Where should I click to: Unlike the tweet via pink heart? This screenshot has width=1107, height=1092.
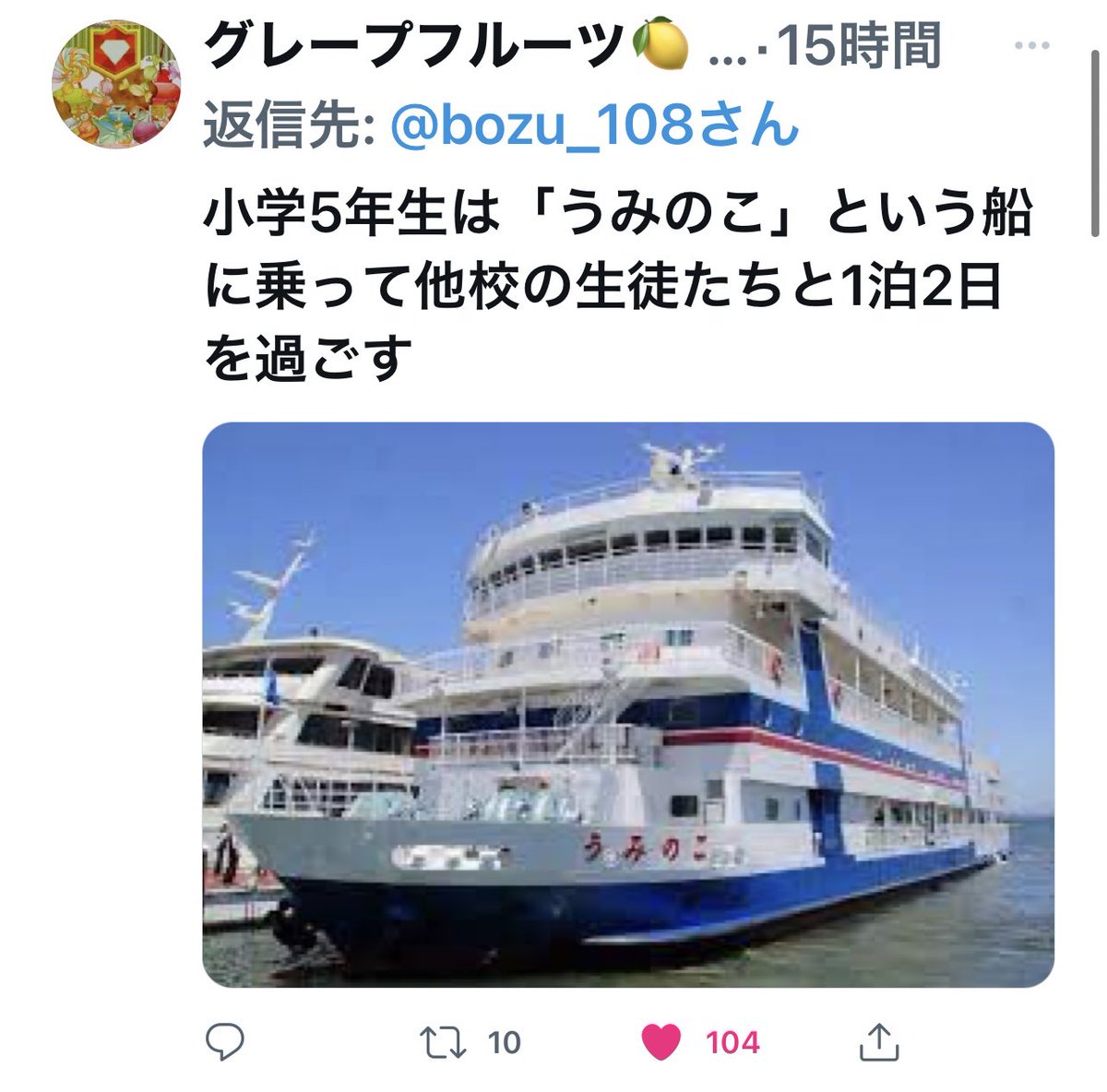(661, 1043)
